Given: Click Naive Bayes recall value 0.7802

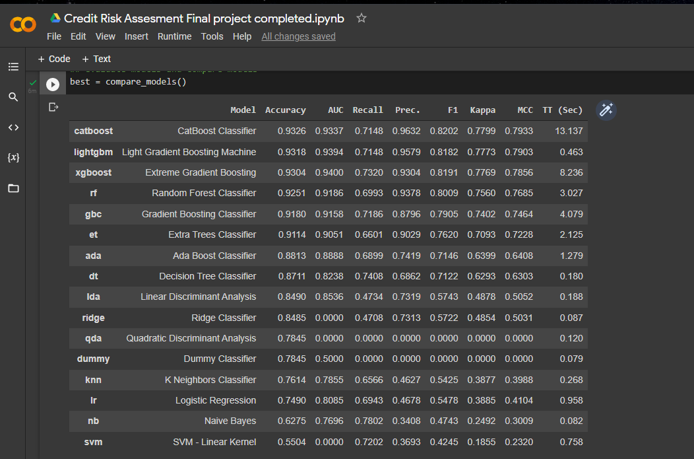Looking at the screenshot, I should pos(369,421).
